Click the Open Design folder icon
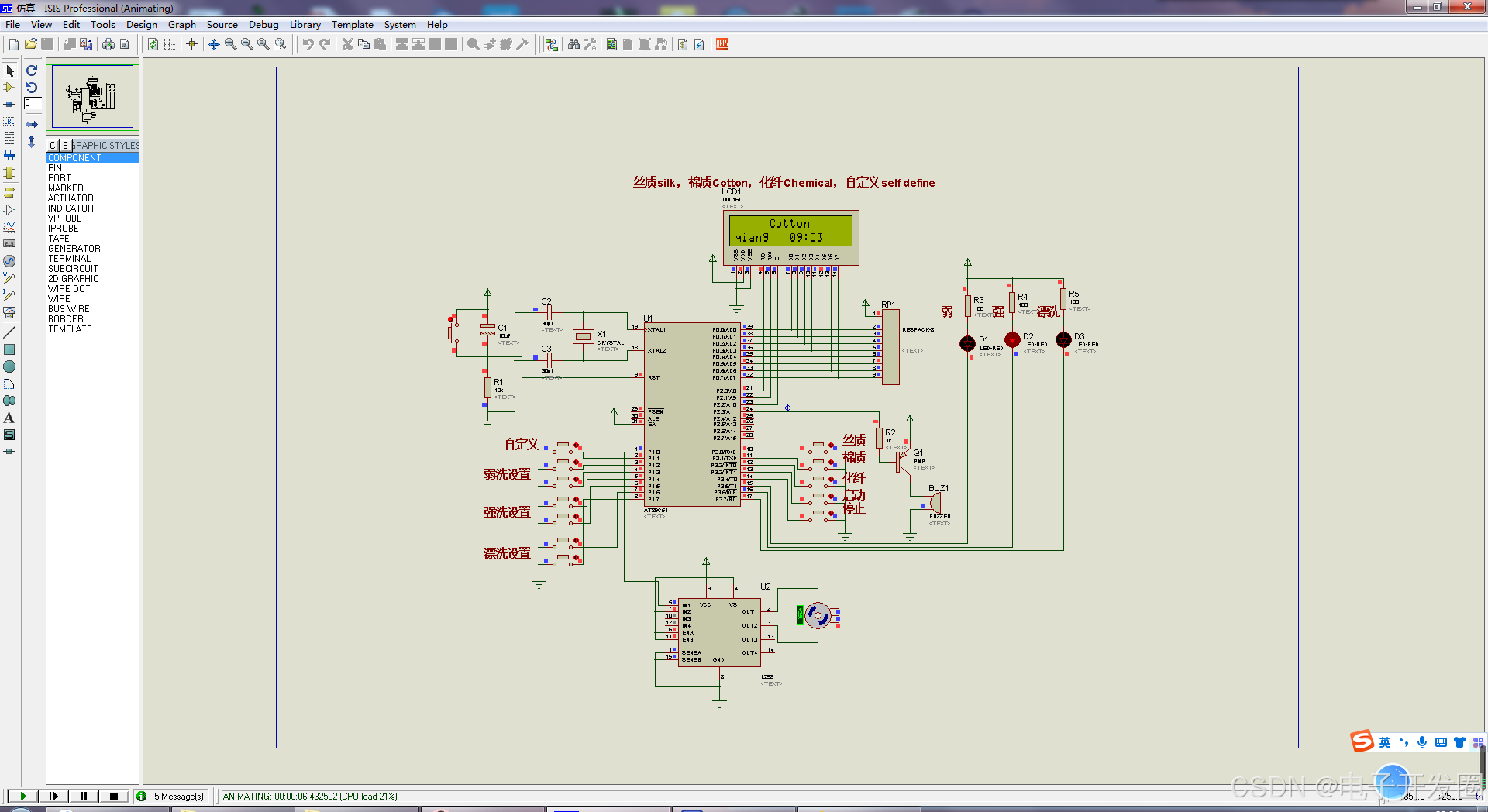The image size is (1488, 812). pos(30,44)
